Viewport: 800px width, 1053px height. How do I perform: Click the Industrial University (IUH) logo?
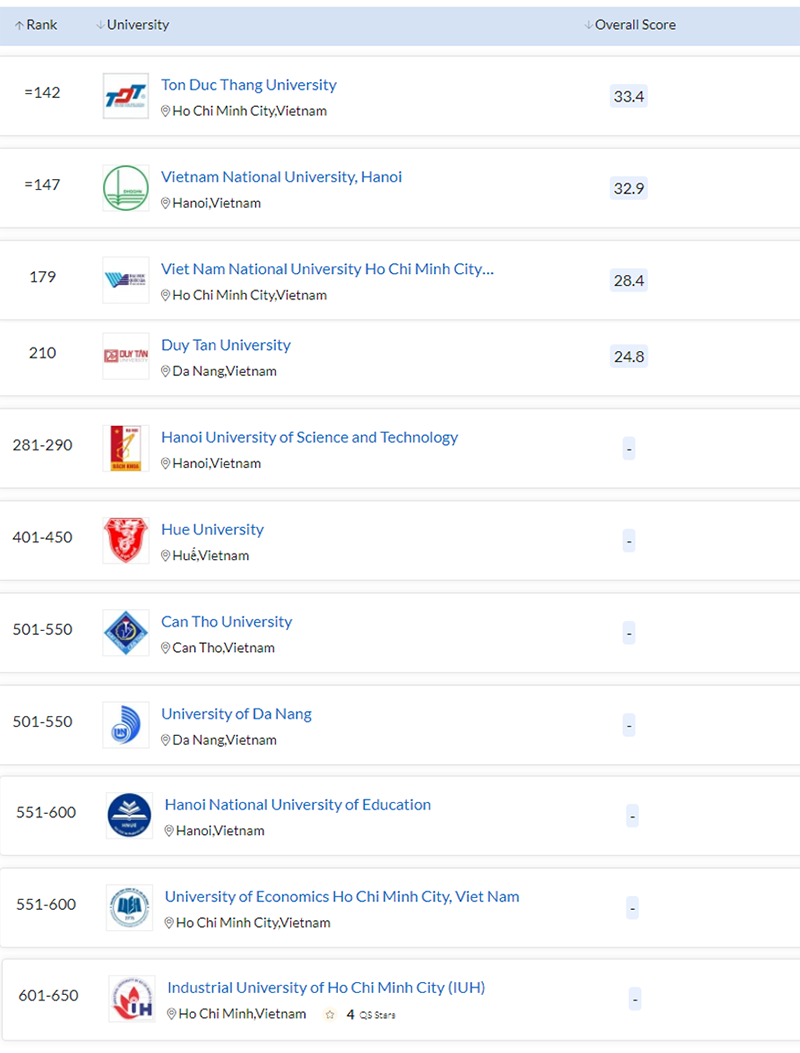coord(131,999)
